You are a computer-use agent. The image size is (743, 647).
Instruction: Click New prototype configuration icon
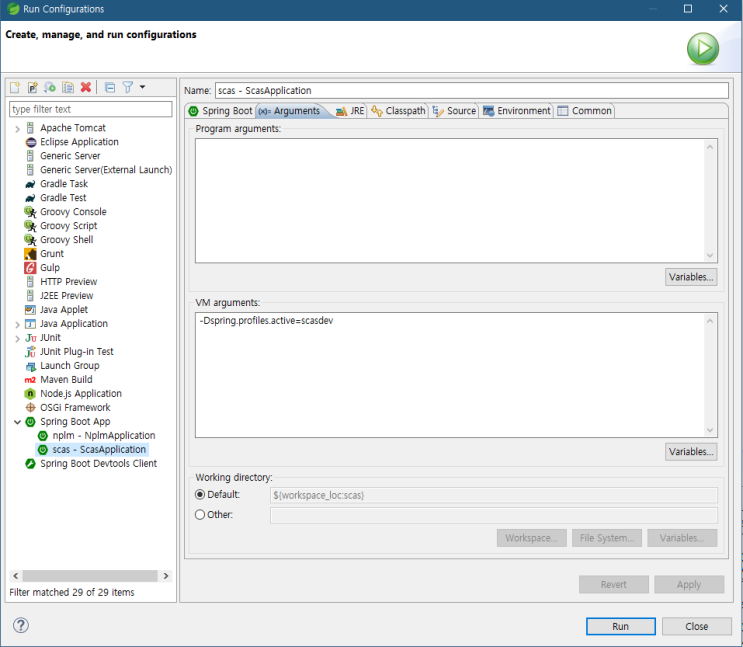click(32, 87)
